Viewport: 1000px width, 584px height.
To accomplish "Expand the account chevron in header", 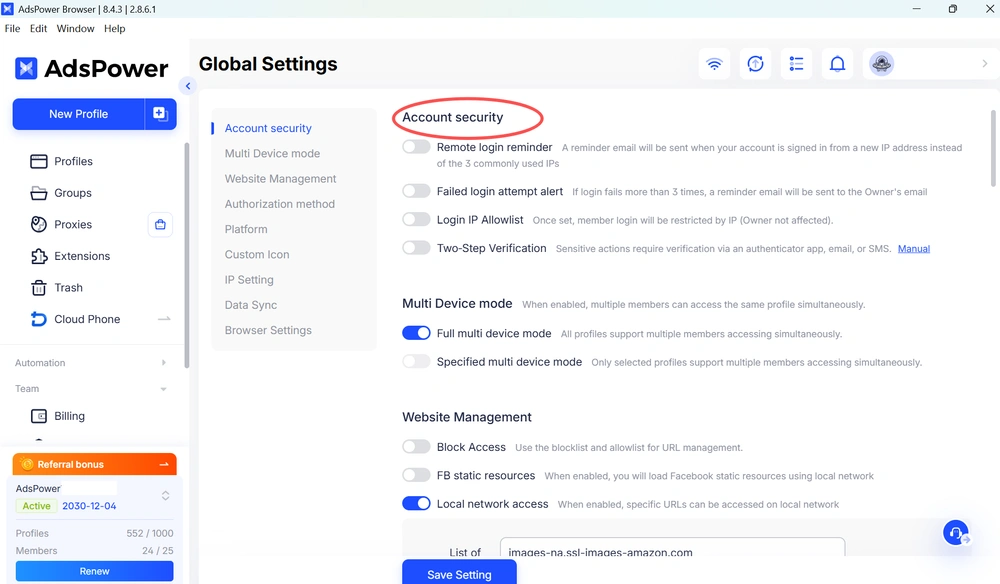I will 985,64.
